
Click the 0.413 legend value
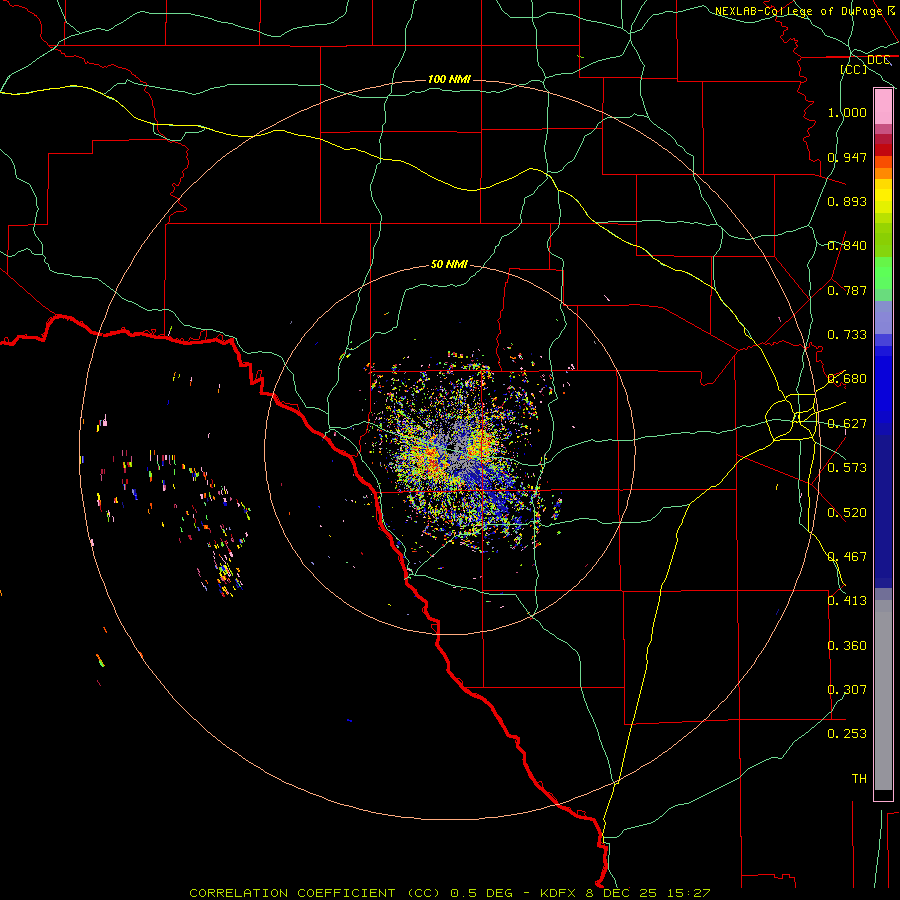click(847, 601)
